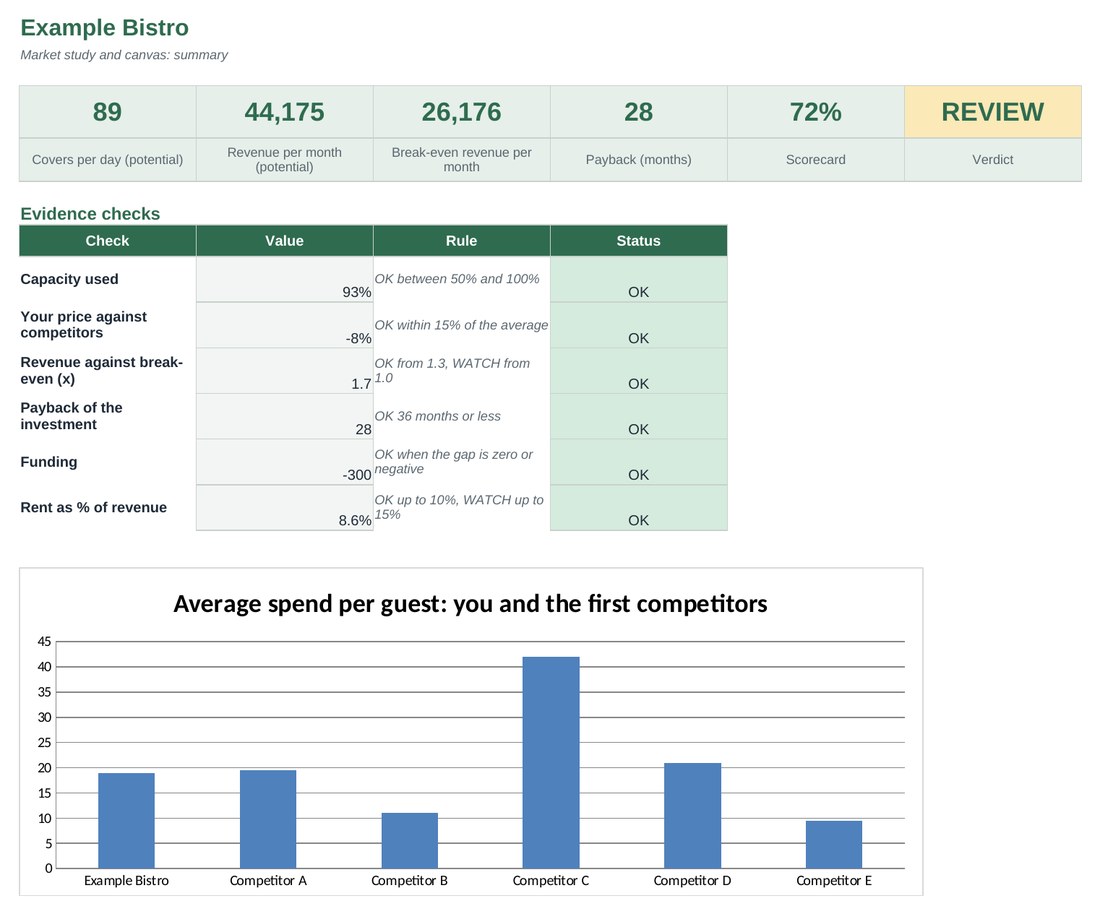Click the 'Competitor B' axis label
The image size is (1100, 914).
click(x=410, y=880)
